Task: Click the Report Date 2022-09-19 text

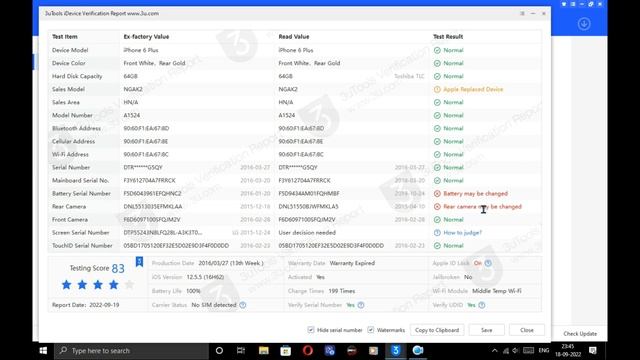Action: pos(85,305)
